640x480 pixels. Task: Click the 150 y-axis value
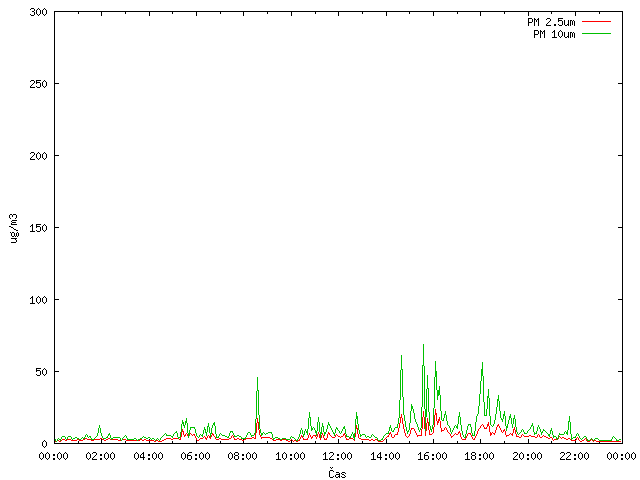38,228
